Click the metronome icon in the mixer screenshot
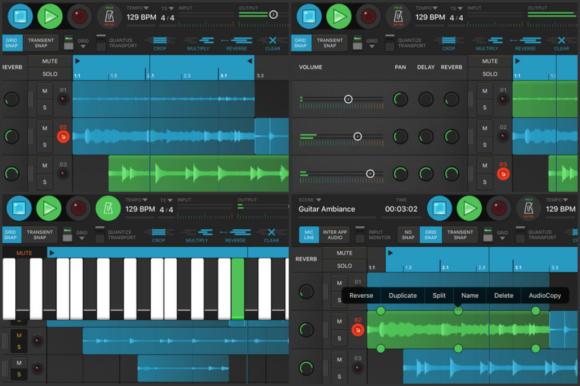 (x=398, y=16)
